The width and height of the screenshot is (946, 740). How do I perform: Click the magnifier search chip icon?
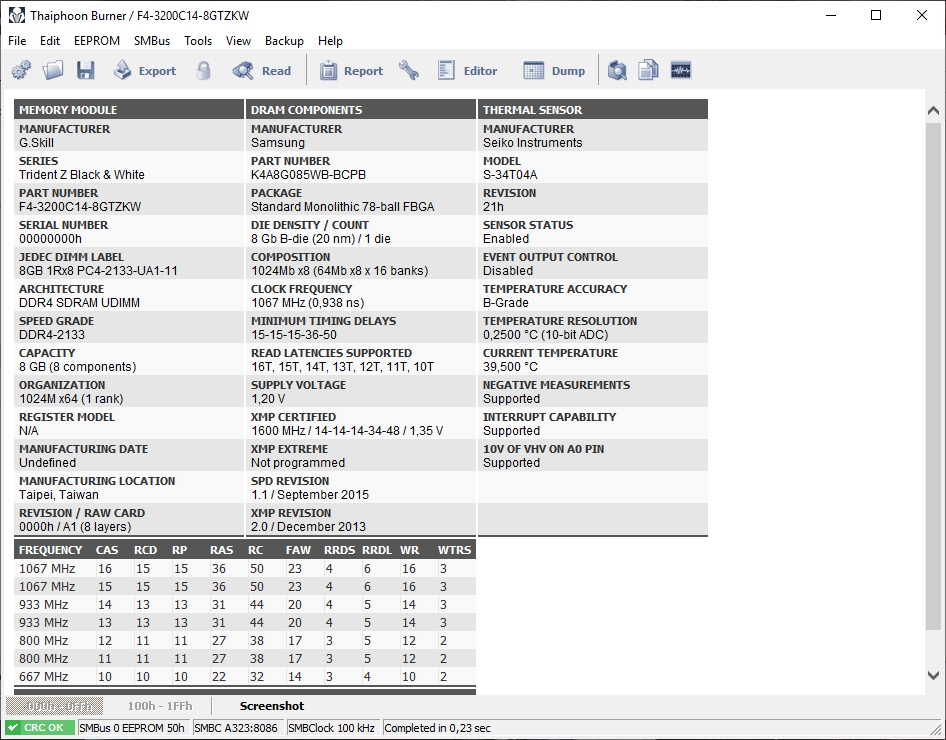pos(617,71)
